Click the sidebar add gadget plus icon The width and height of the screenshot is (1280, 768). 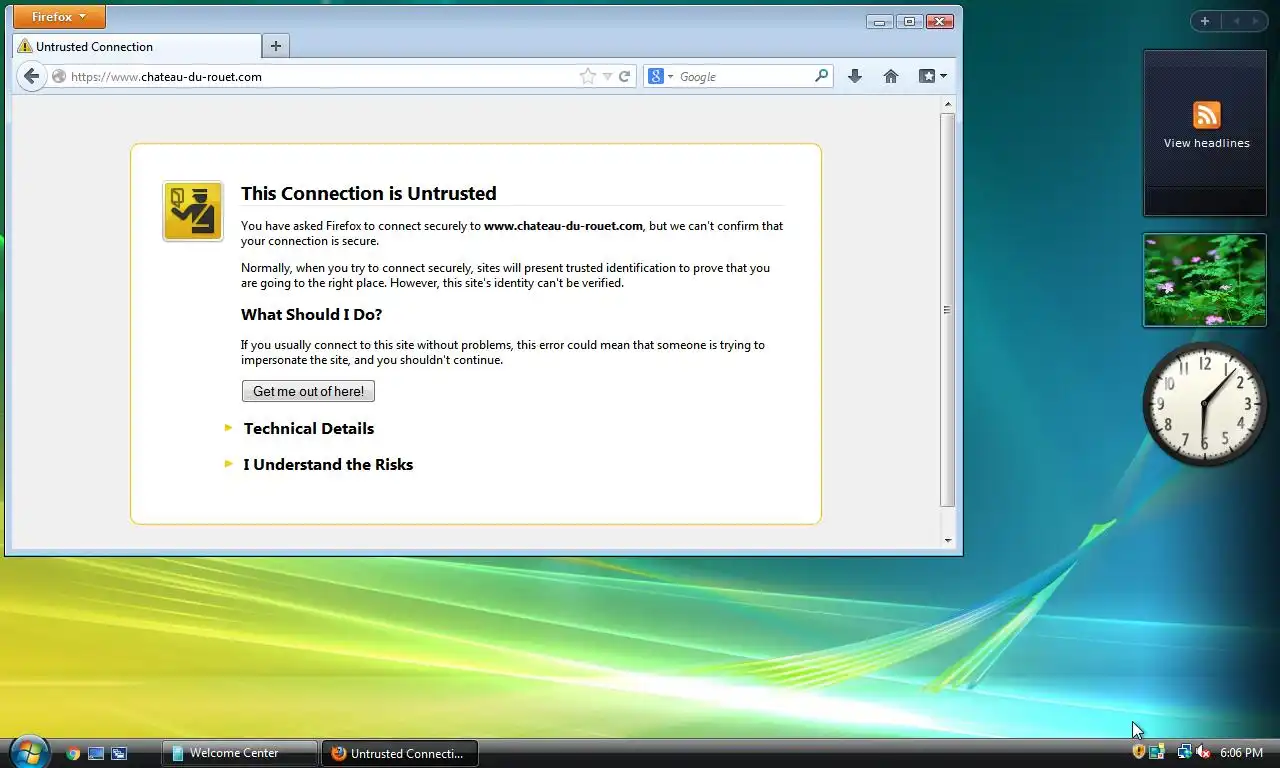1205,21
